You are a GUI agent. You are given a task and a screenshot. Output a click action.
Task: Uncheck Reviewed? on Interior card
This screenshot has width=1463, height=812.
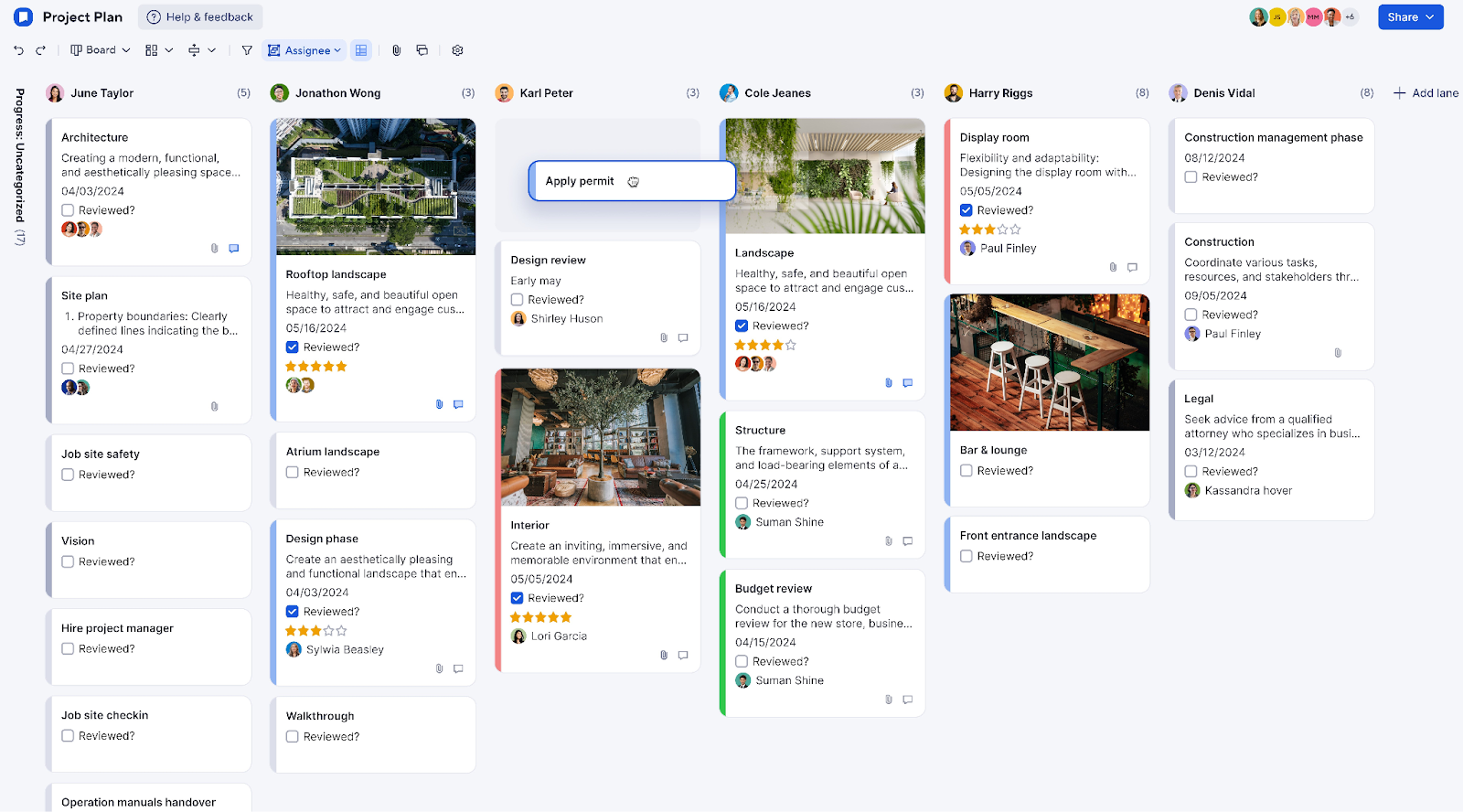click(517, 598)
